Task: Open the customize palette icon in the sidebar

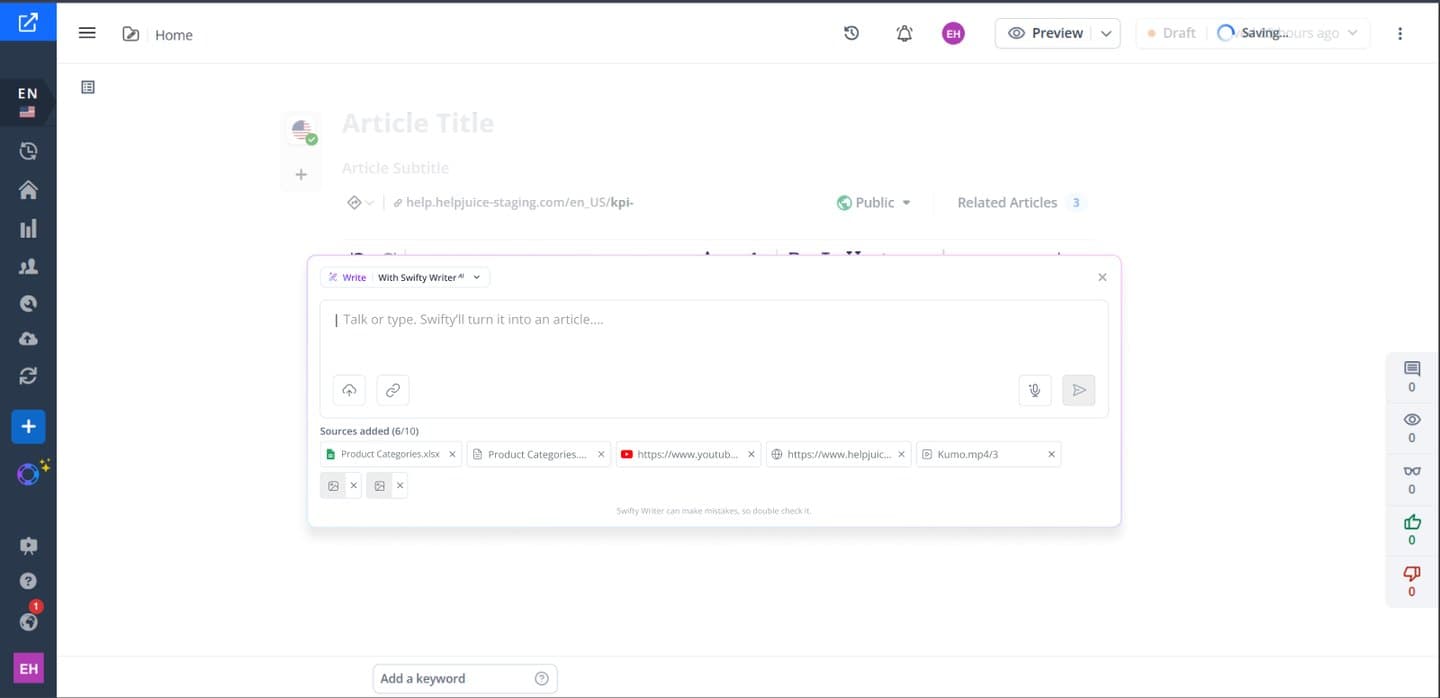Action: click(x=28, y=303)
